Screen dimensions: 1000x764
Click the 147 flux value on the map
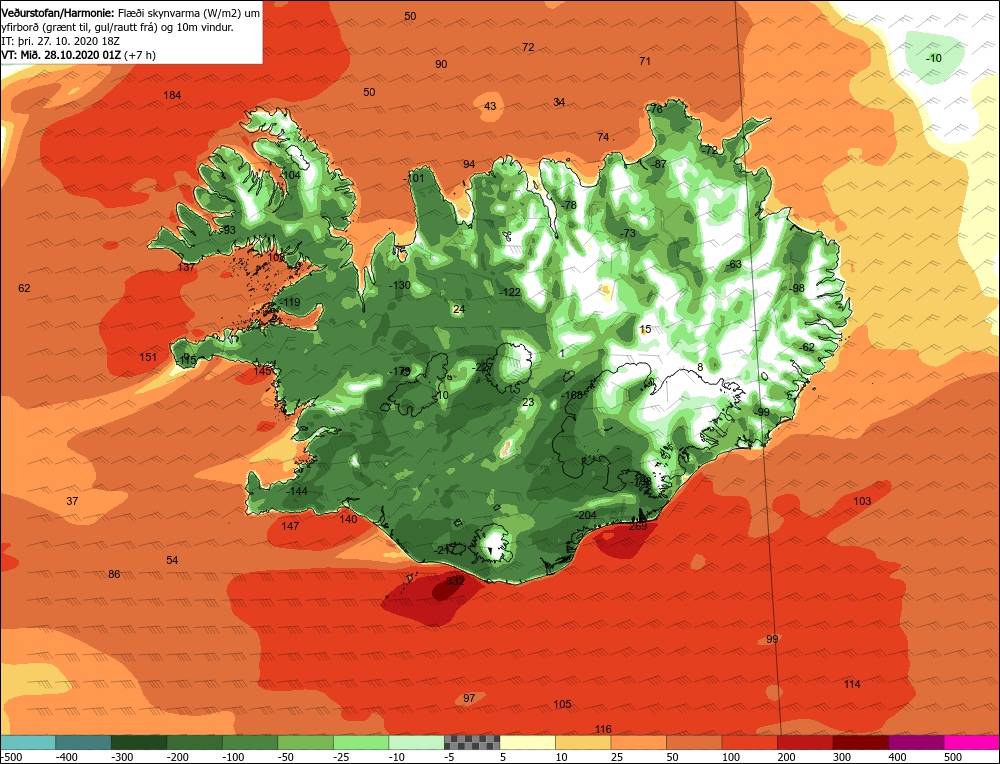tap(290, 526)
